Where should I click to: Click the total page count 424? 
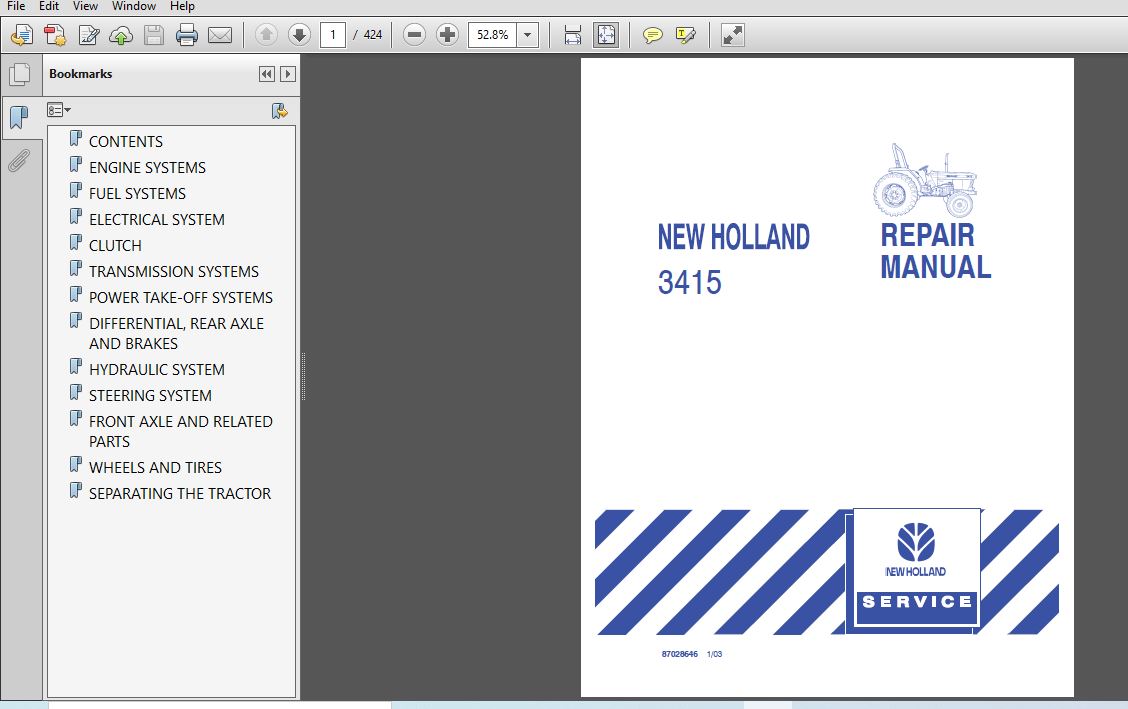[373, 35]
